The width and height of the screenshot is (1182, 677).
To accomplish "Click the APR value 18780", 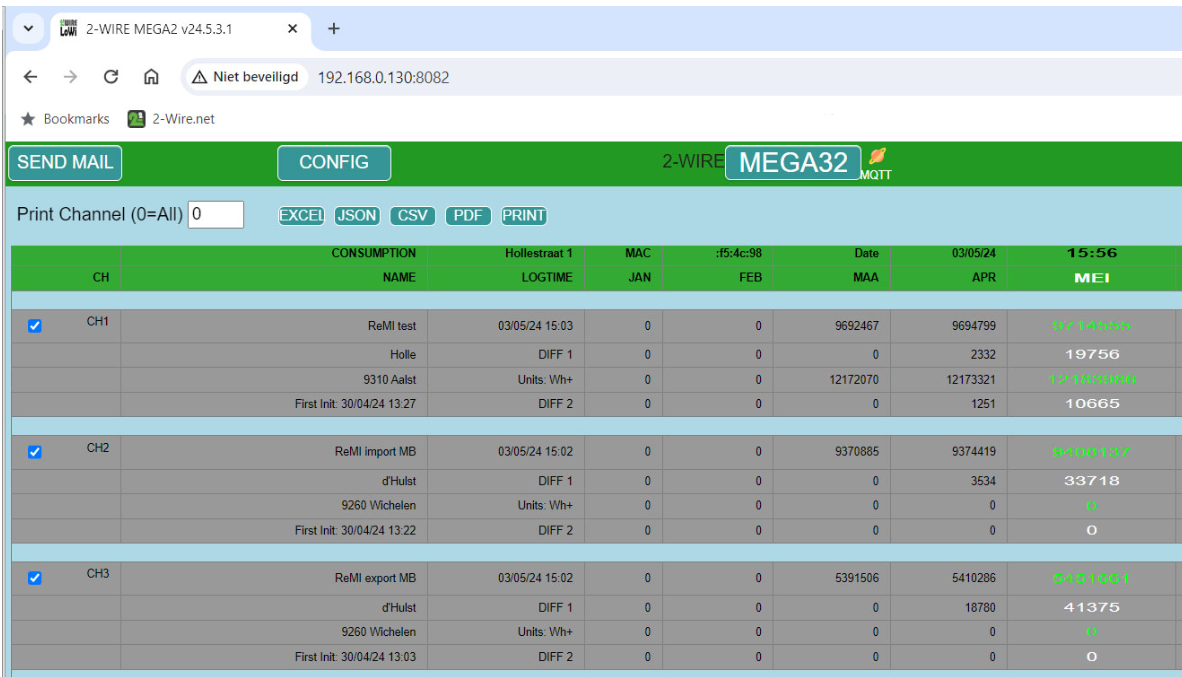I will 981,608.
